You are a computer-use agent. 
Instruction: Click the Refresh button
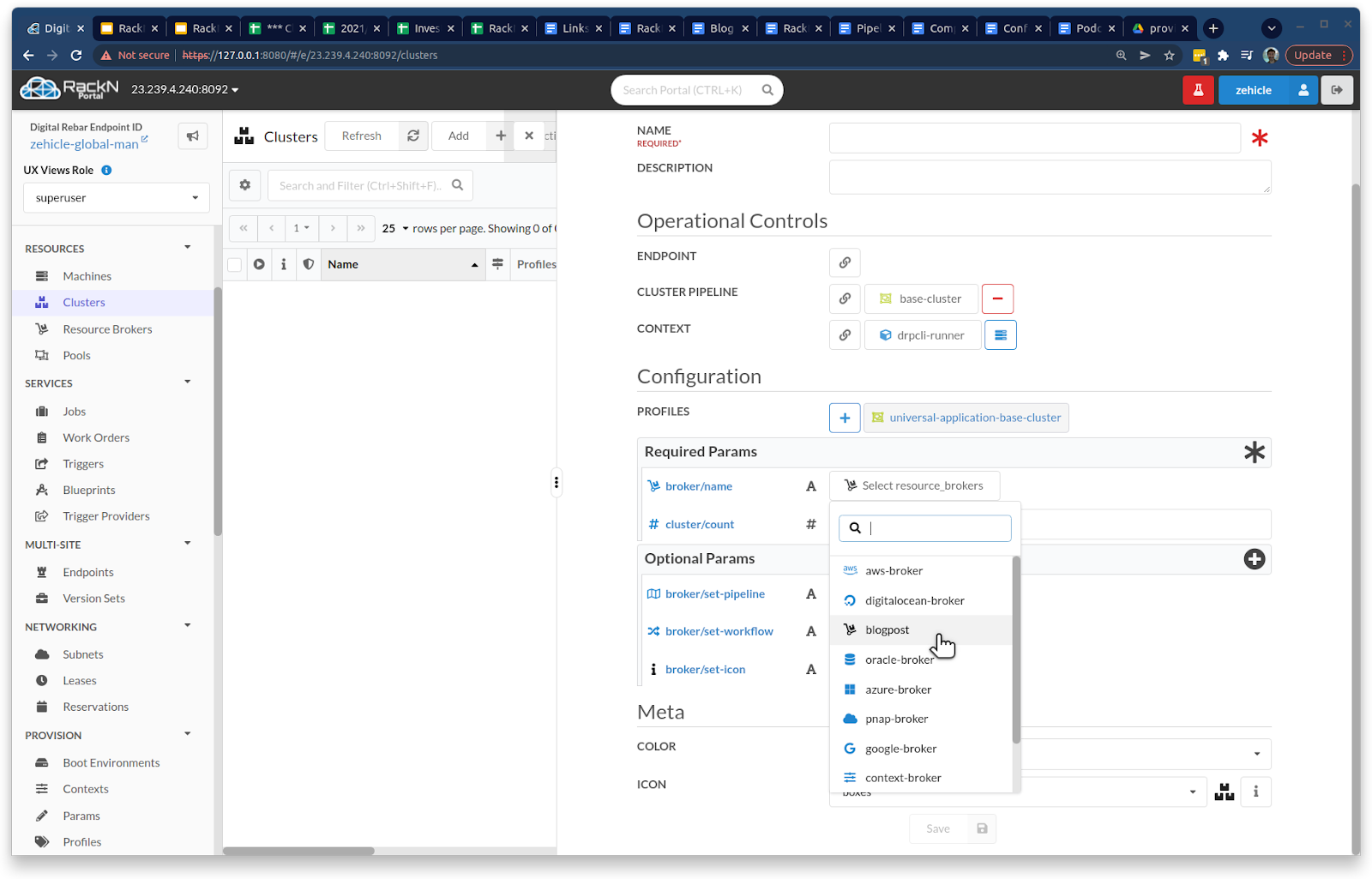(362, 135)
